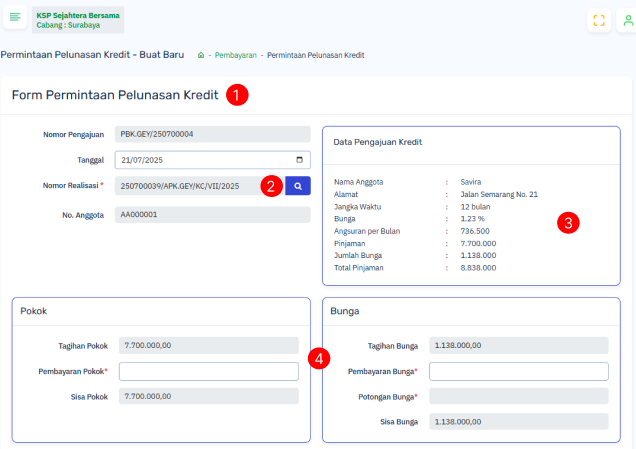Open the user profile icon
Screen dimensions: 636x449
pyautogui.click(x=628, y=20)
